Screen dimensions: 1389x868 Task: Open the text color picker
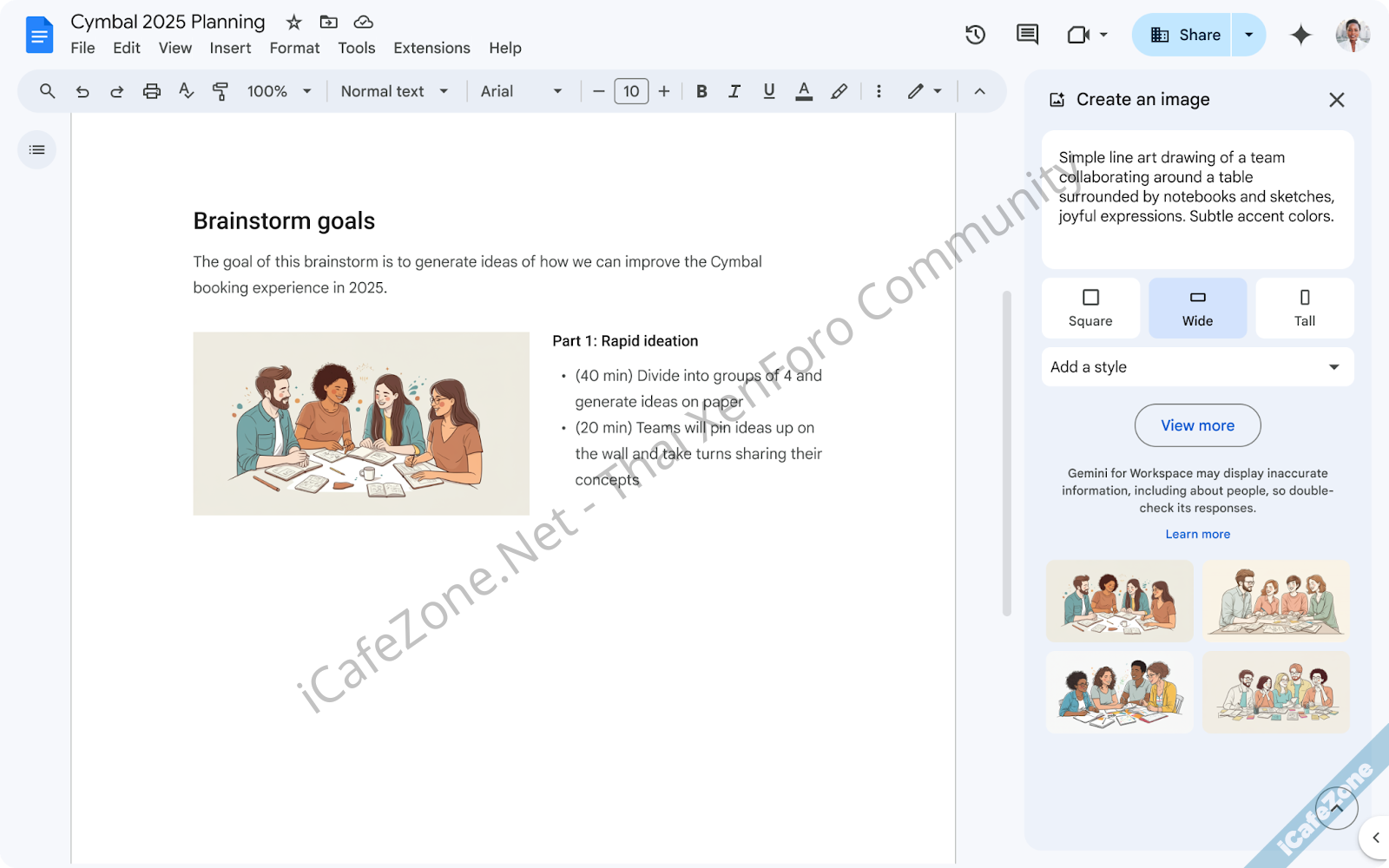coord(804,91)
